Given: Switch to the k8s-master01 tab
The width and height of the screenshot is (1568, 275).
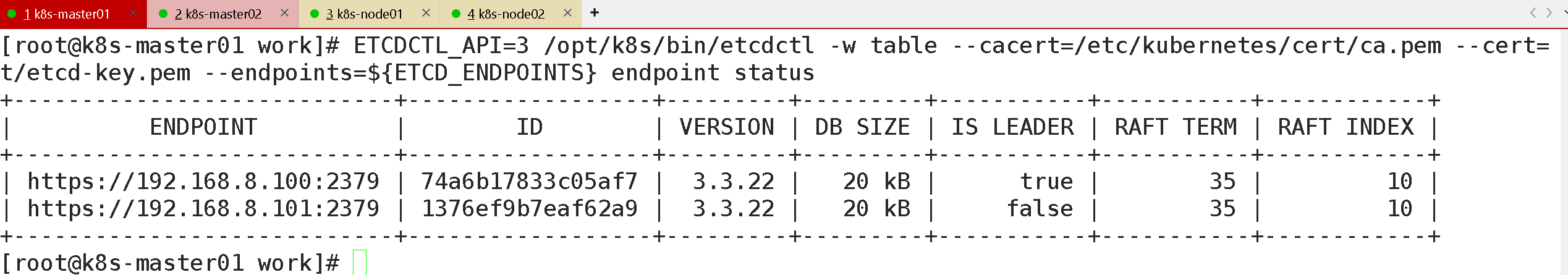Looking at the screenshot, I should point(67,14).
